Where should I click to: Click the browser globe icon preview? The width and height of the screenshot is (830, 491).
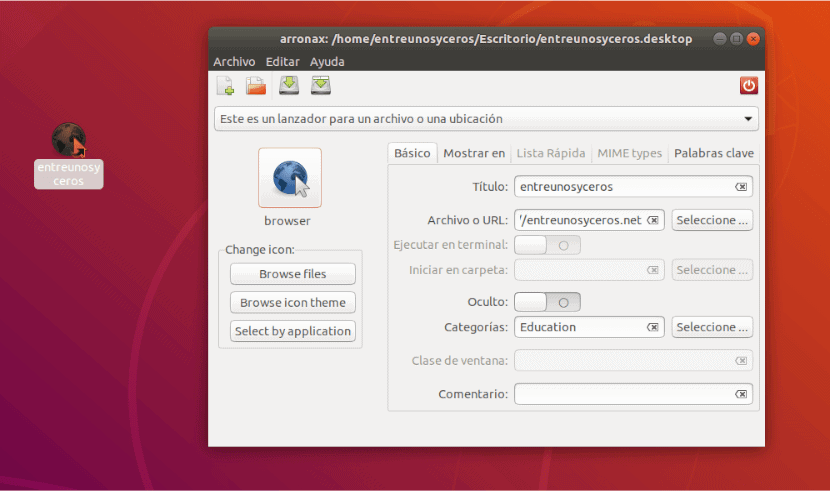(x=290, y=178)
